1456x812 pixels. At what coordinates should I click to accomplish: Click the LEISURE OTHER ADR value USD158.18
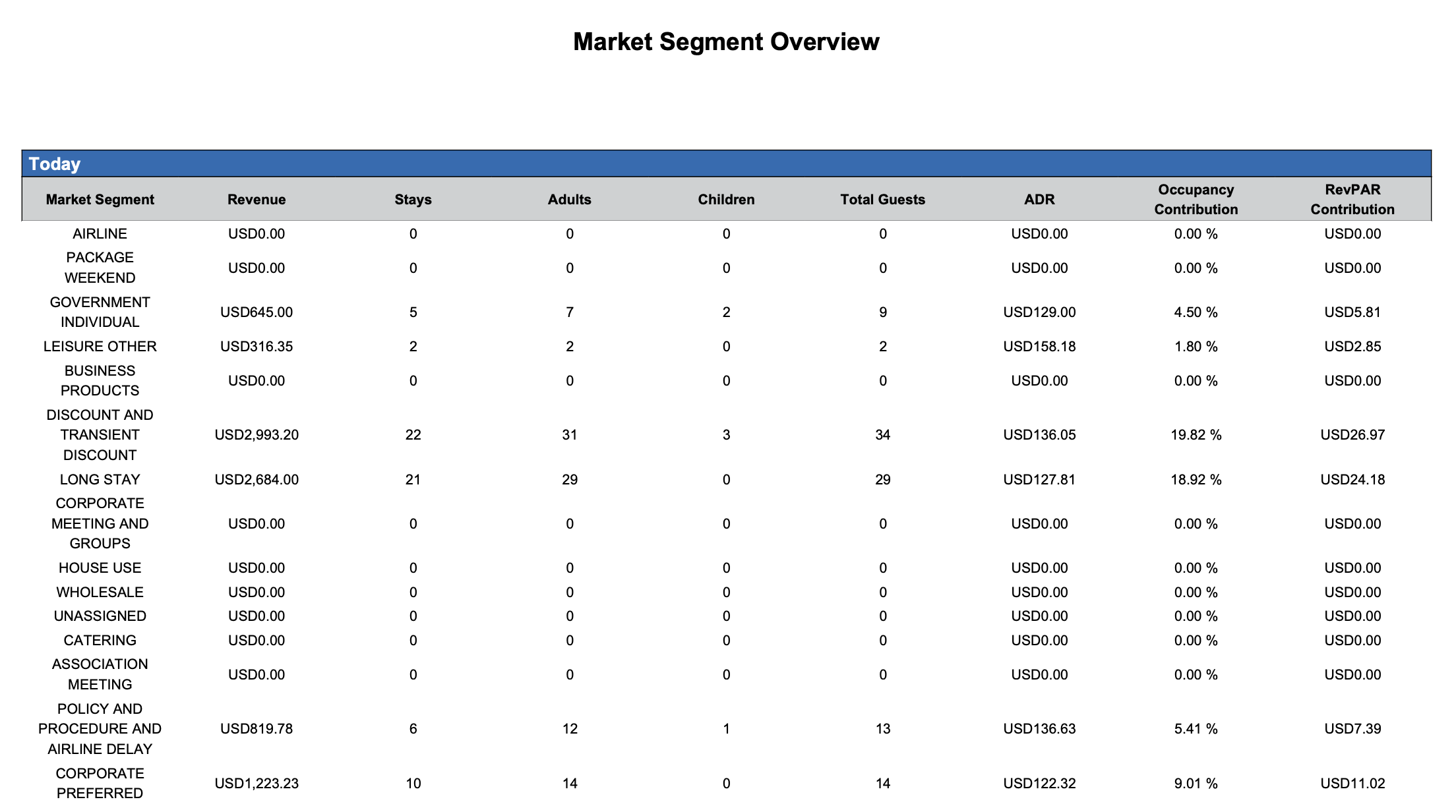point(1039,347)
